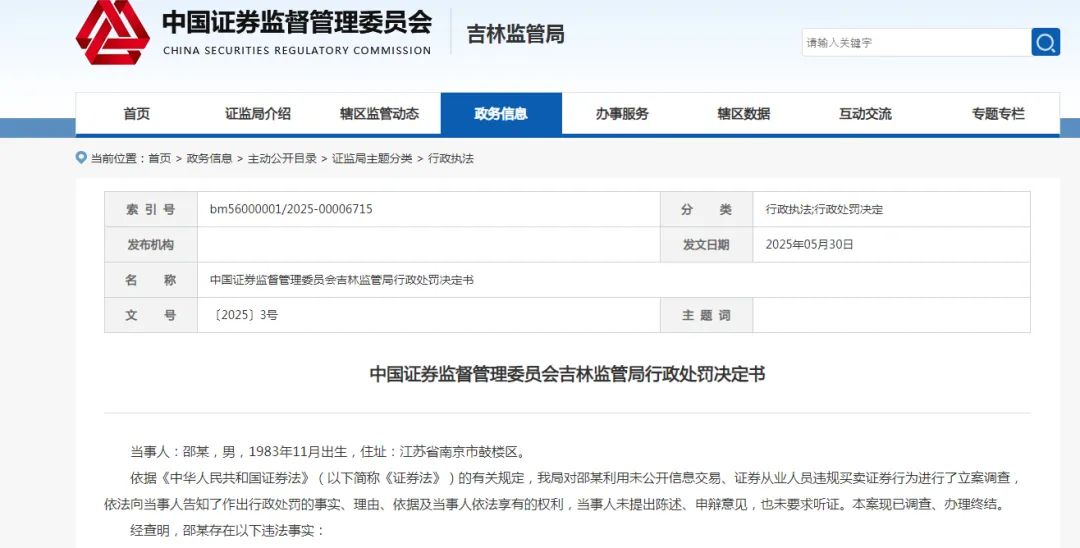This screenshot has width=1080, height=548.
Task: Click the paragraph starting 当事人:邵某
Action: pos(329,452)
